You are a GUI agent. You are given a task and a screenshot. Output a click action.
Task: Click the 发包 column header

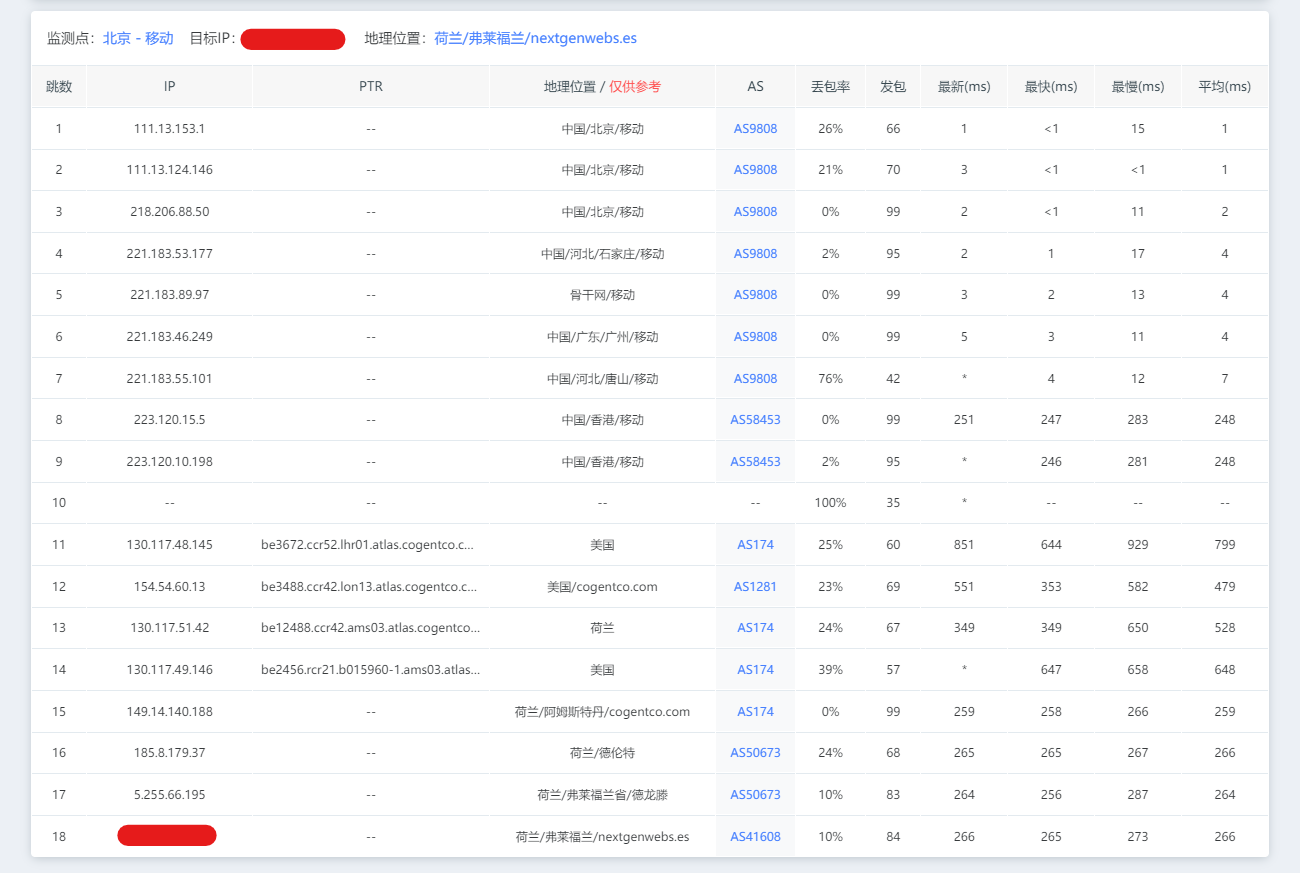[893, 87]
